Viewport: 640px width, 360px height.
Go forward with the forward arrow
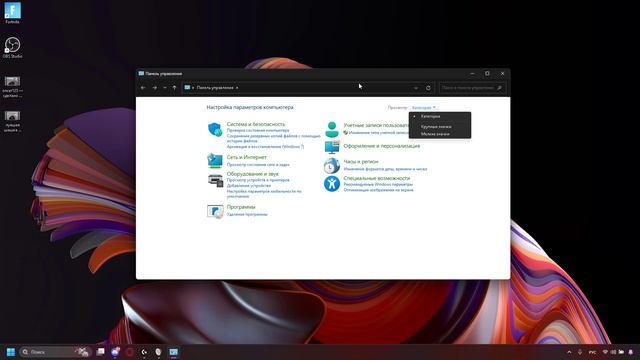tap(154, 88)
